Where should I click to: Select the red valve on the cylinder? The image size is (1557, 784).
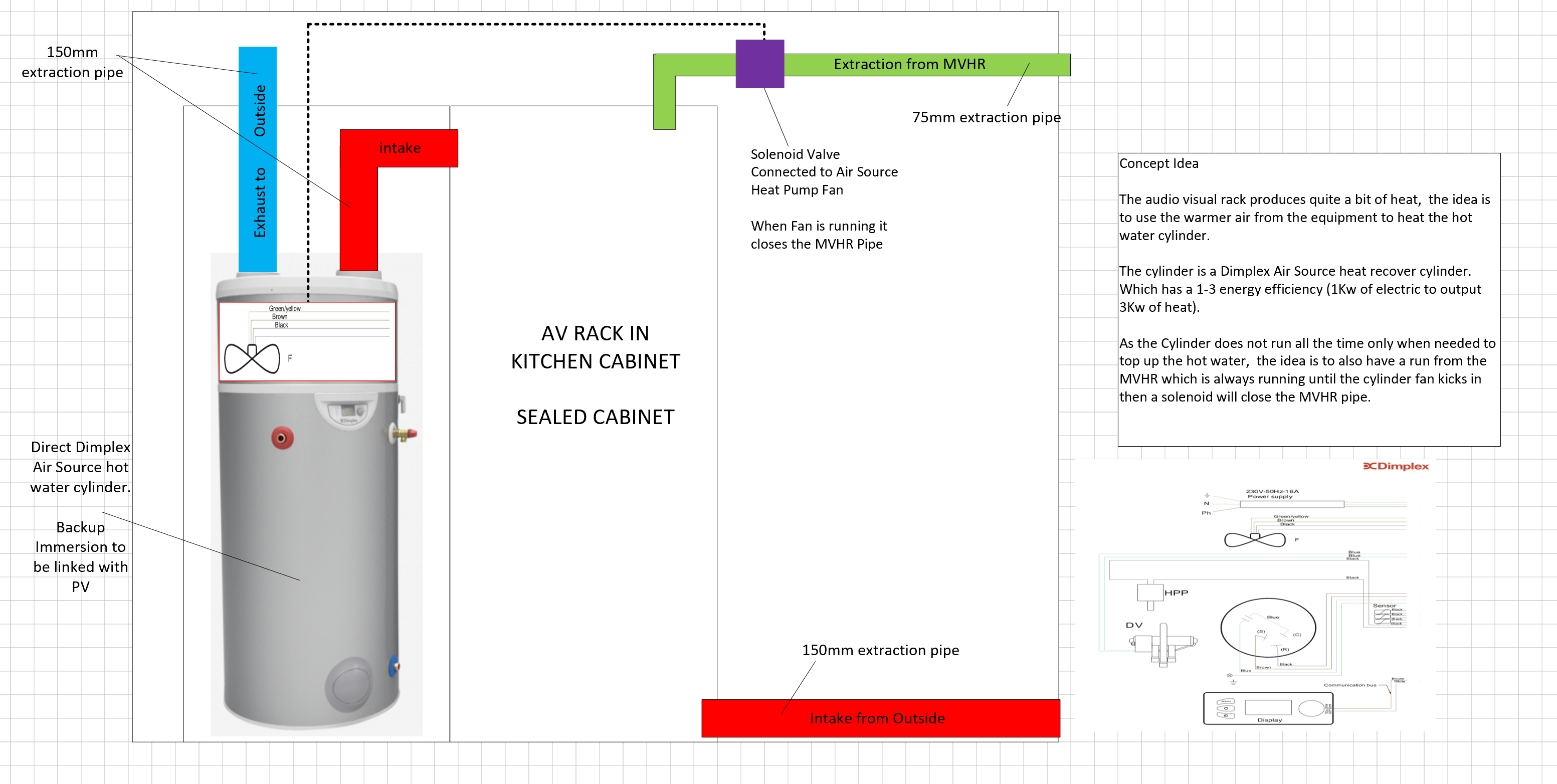point(282,438)
